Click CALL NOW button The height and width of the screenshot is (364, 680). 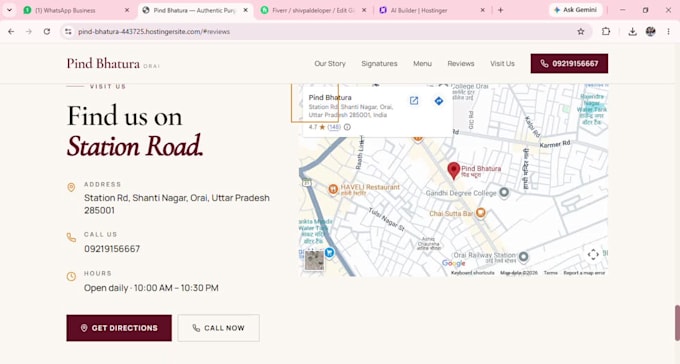click(x=219, y=328)
